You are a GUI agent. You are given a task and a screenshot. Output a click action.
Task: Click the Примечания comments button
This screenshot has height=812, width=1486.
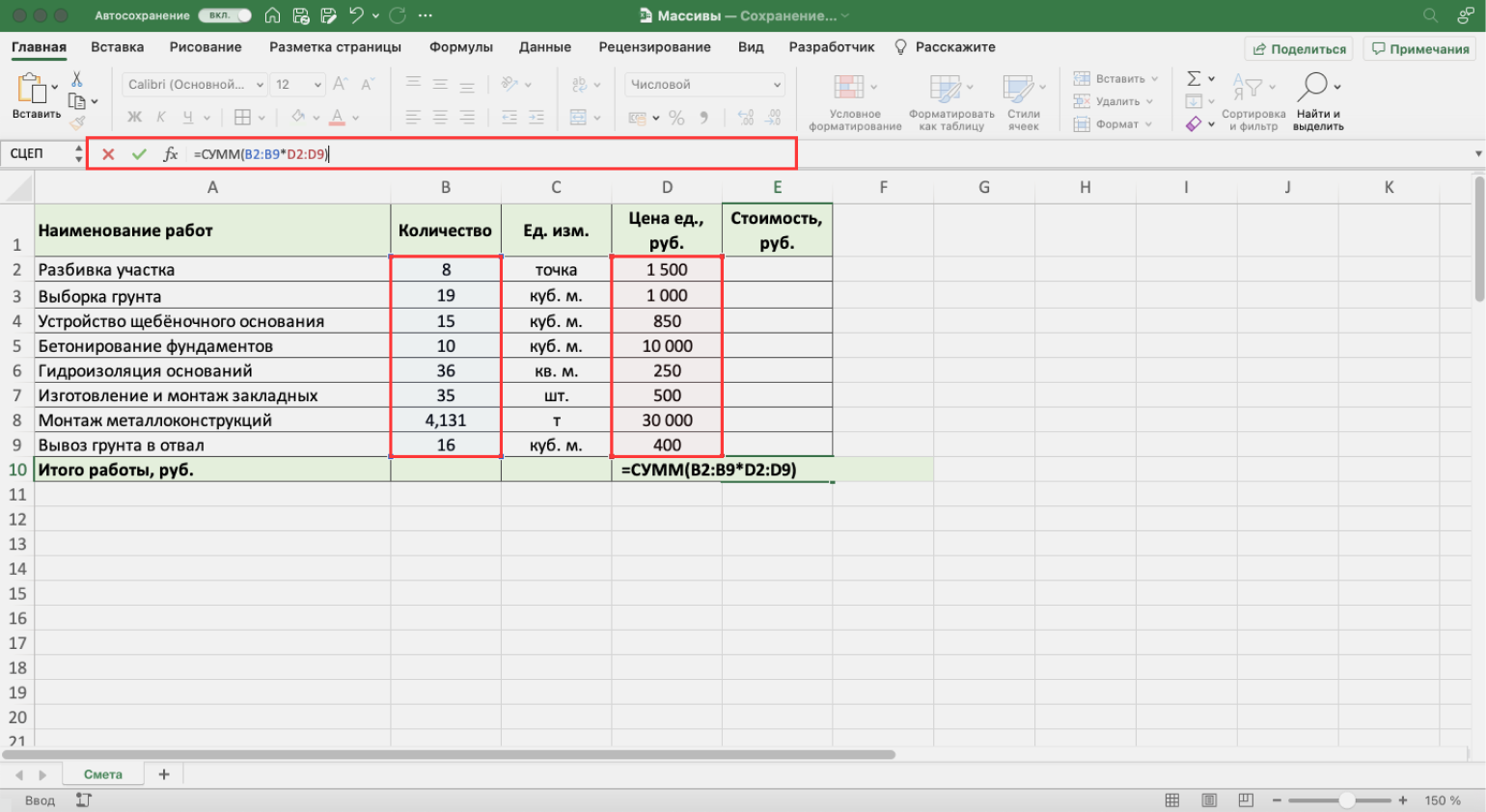click(x=1420, y=49)
